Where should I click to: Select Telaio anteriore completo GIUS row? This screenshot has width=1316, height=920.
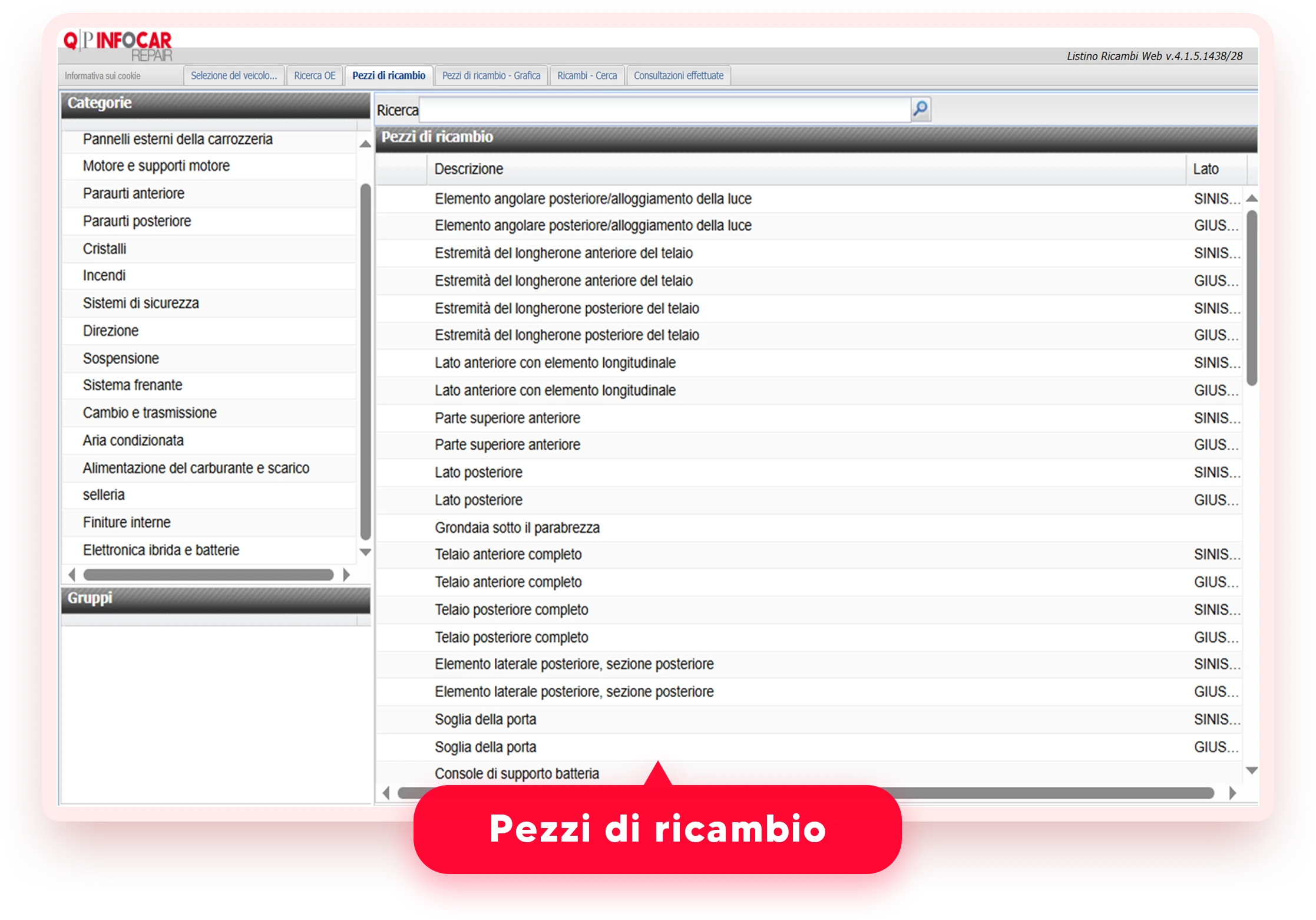point(809,582)
